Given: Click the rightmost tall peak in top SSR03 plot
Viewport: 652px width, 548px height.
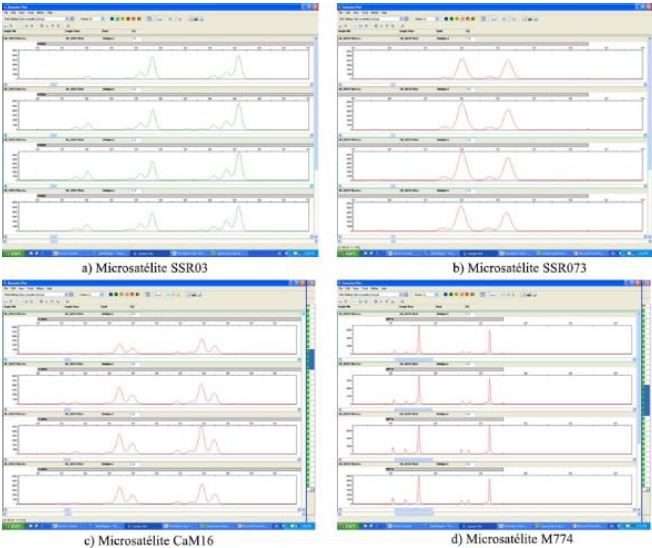Looking at the screenshot, I should pos(238,67).
